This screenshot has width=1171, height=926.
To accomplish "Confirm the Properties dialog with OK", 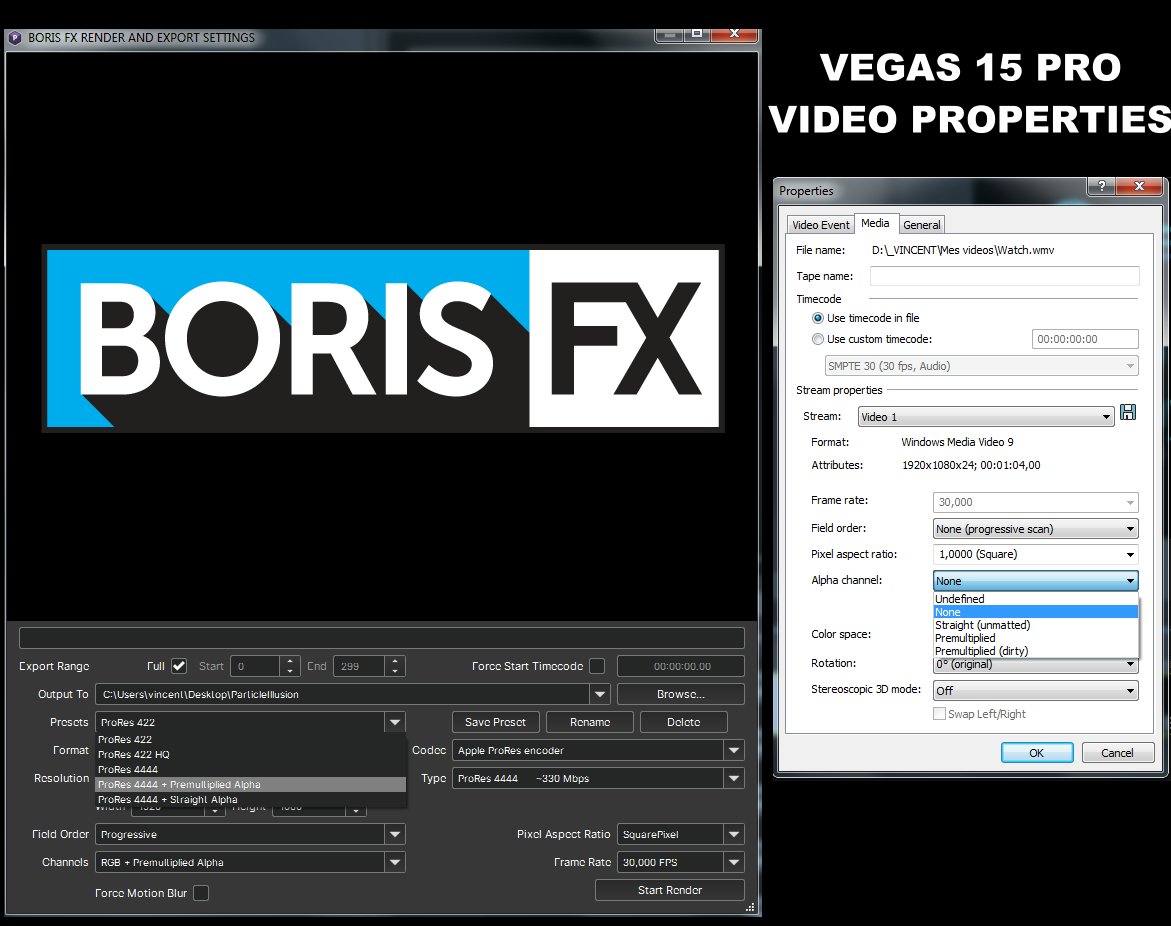I will coord(1037,753).
